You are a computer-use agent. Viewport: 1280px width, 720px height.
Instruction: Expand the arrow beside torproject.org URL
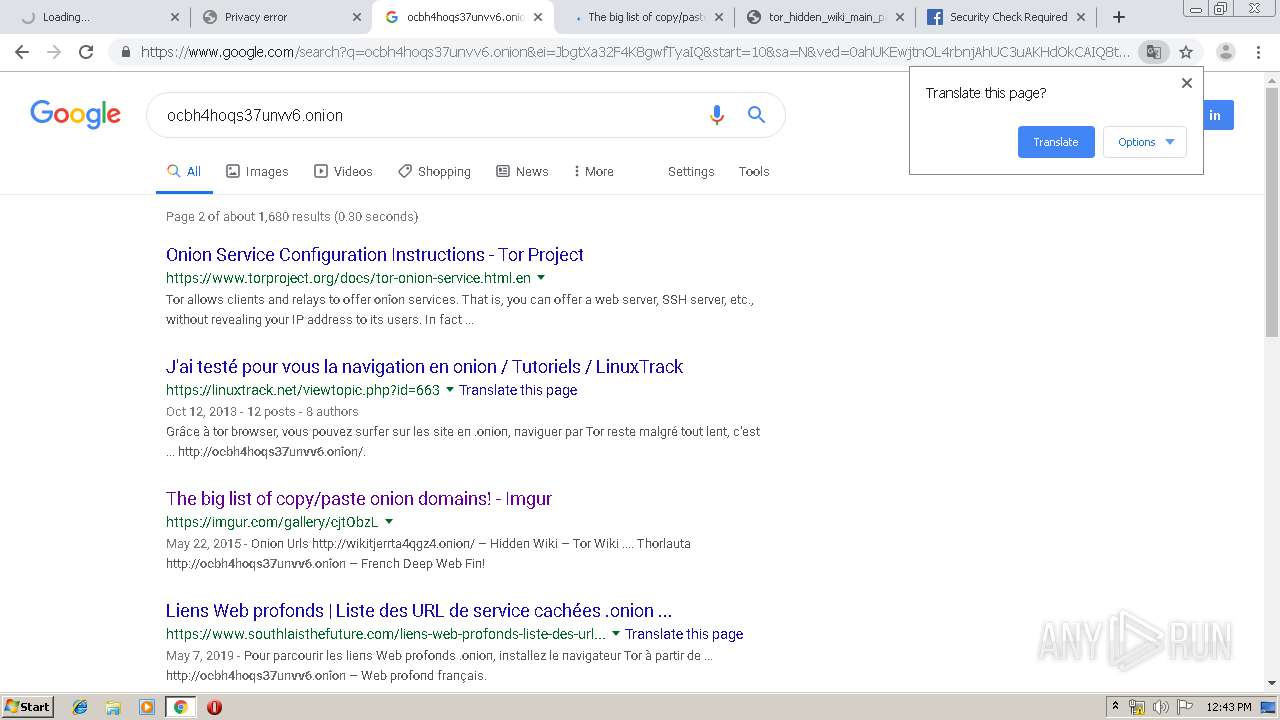541,278
